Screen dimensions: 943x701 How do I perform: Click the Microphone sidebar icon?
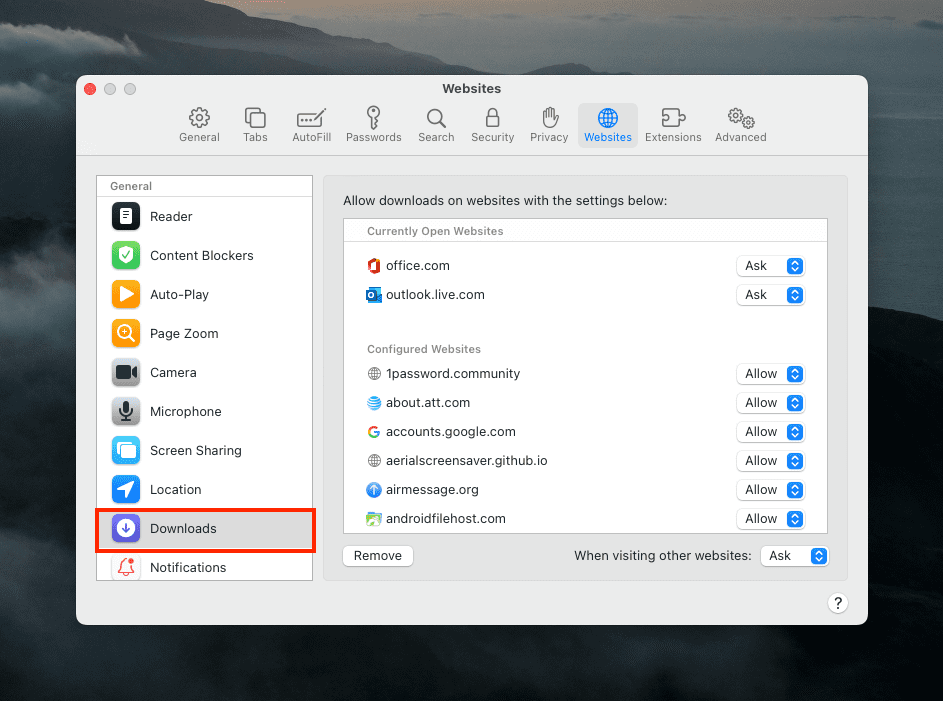pos(126,411)
